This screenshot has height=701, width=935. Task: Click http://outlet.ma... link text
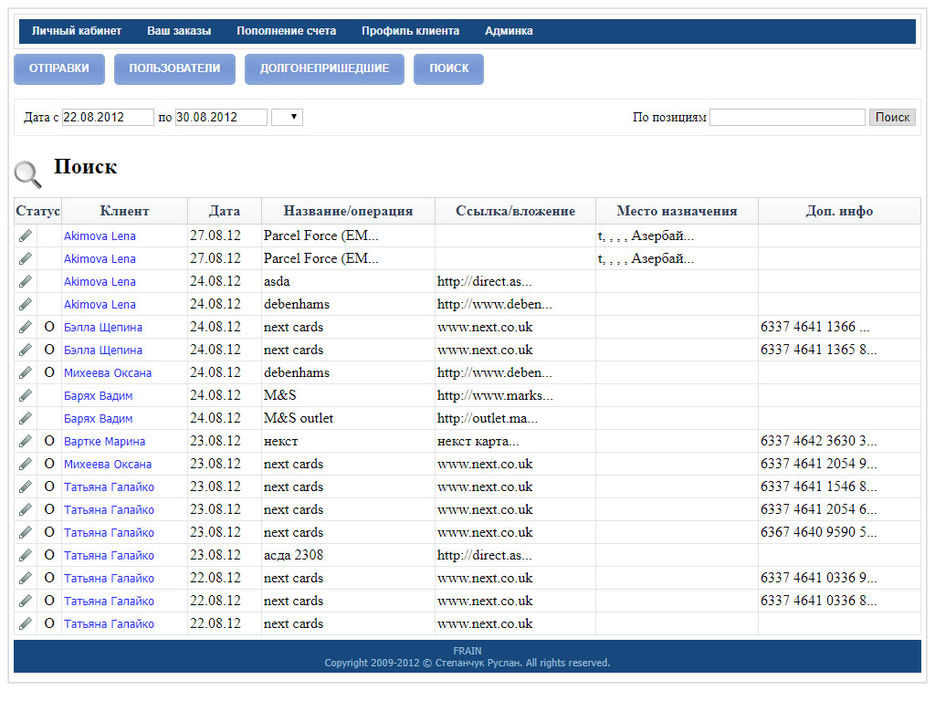[x=487, y=418]
